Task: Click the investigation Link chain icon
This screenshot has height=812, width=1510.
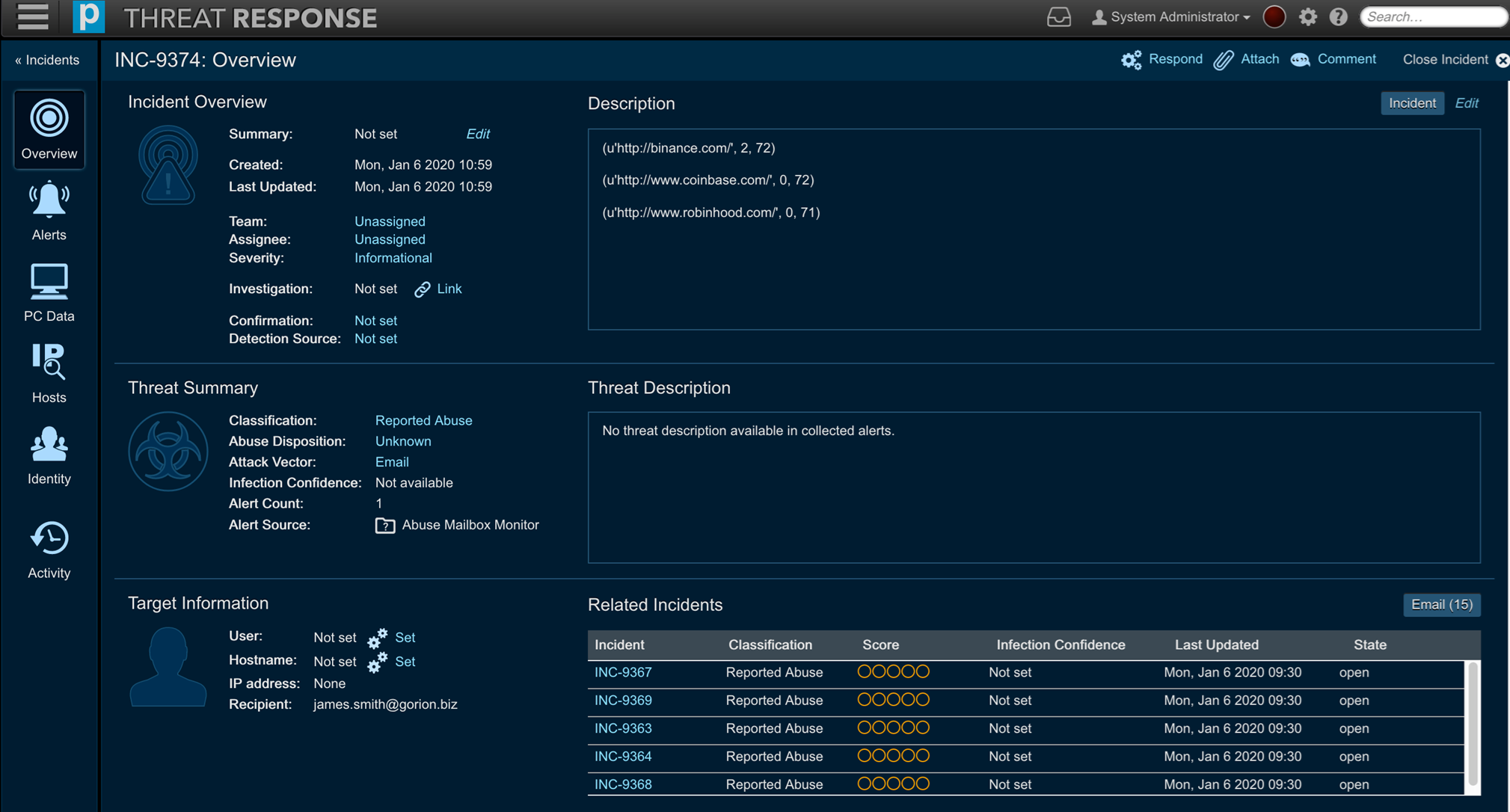Action: pos(423,289)
